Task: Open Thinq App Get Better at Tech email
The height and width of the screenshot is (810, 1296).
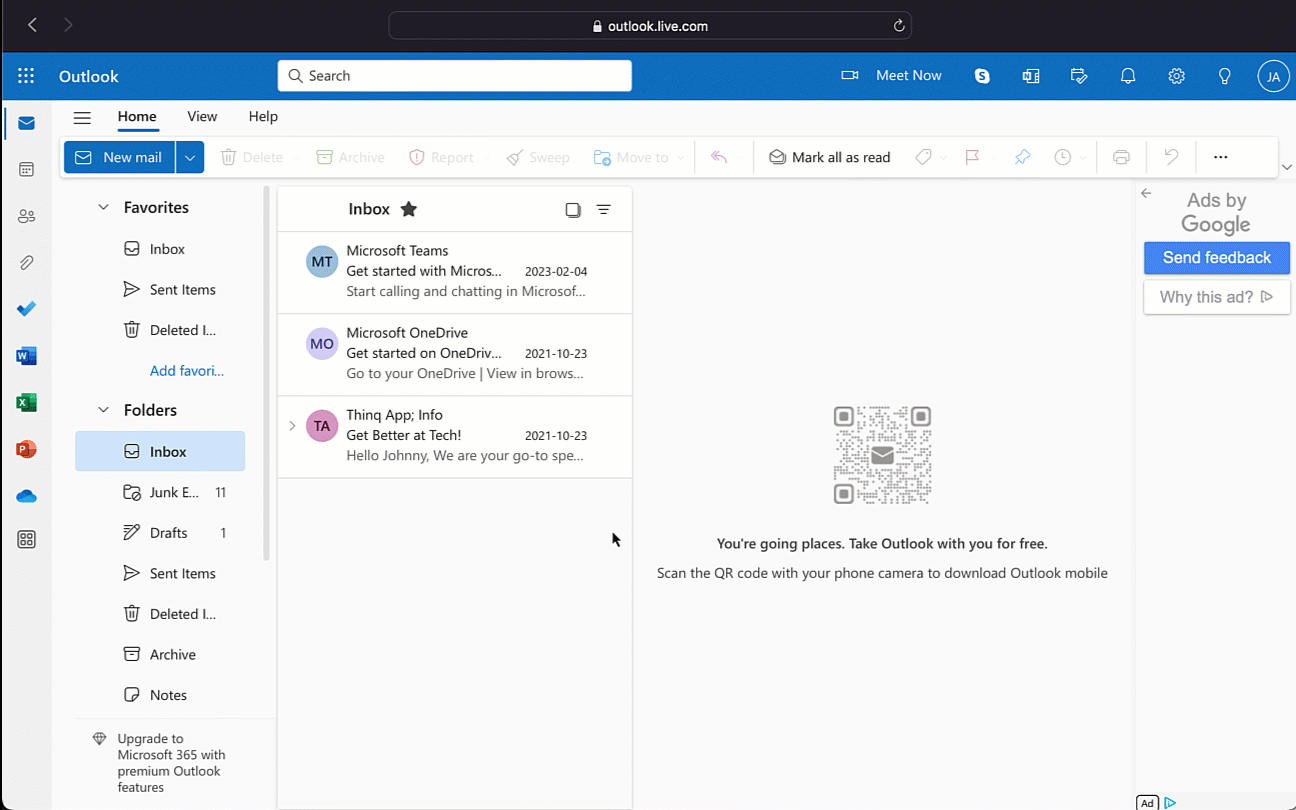Action: coord(455,437)
